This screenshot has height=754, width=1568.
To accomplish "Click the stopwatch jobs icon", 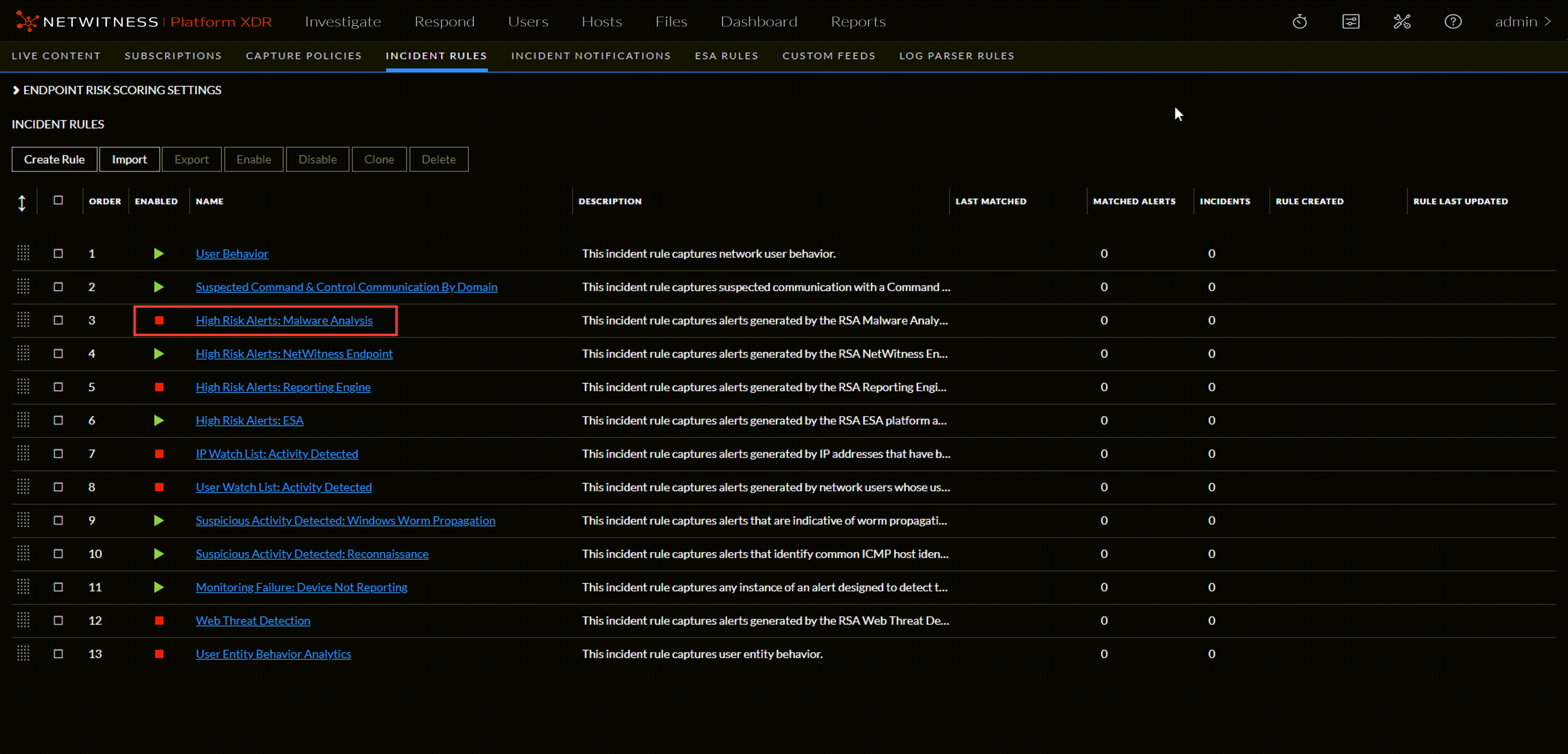I will click(1300, 21).
